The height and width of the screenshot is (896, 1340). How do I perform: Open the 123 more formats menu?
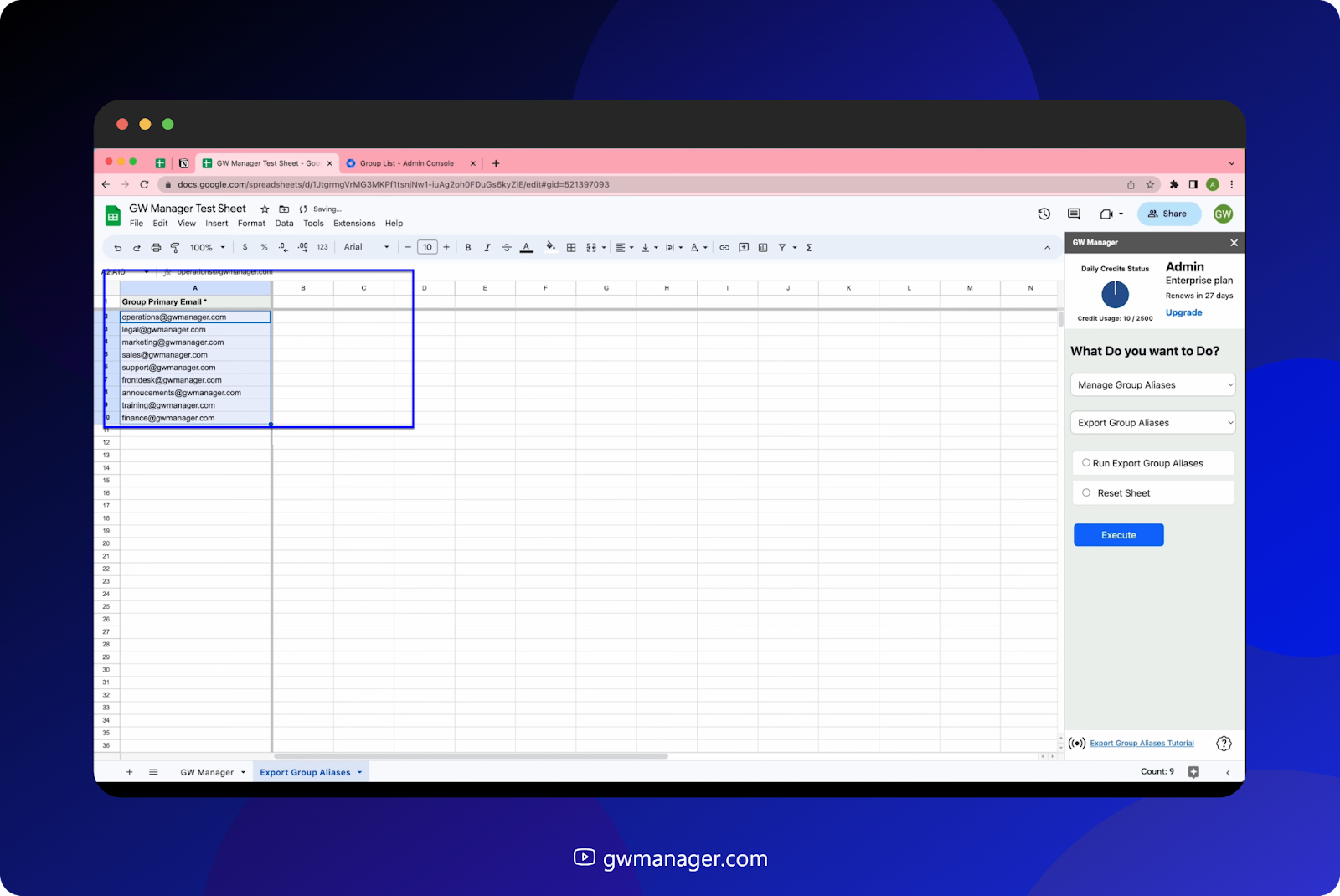pyautogui.click(x=322, y=248)
